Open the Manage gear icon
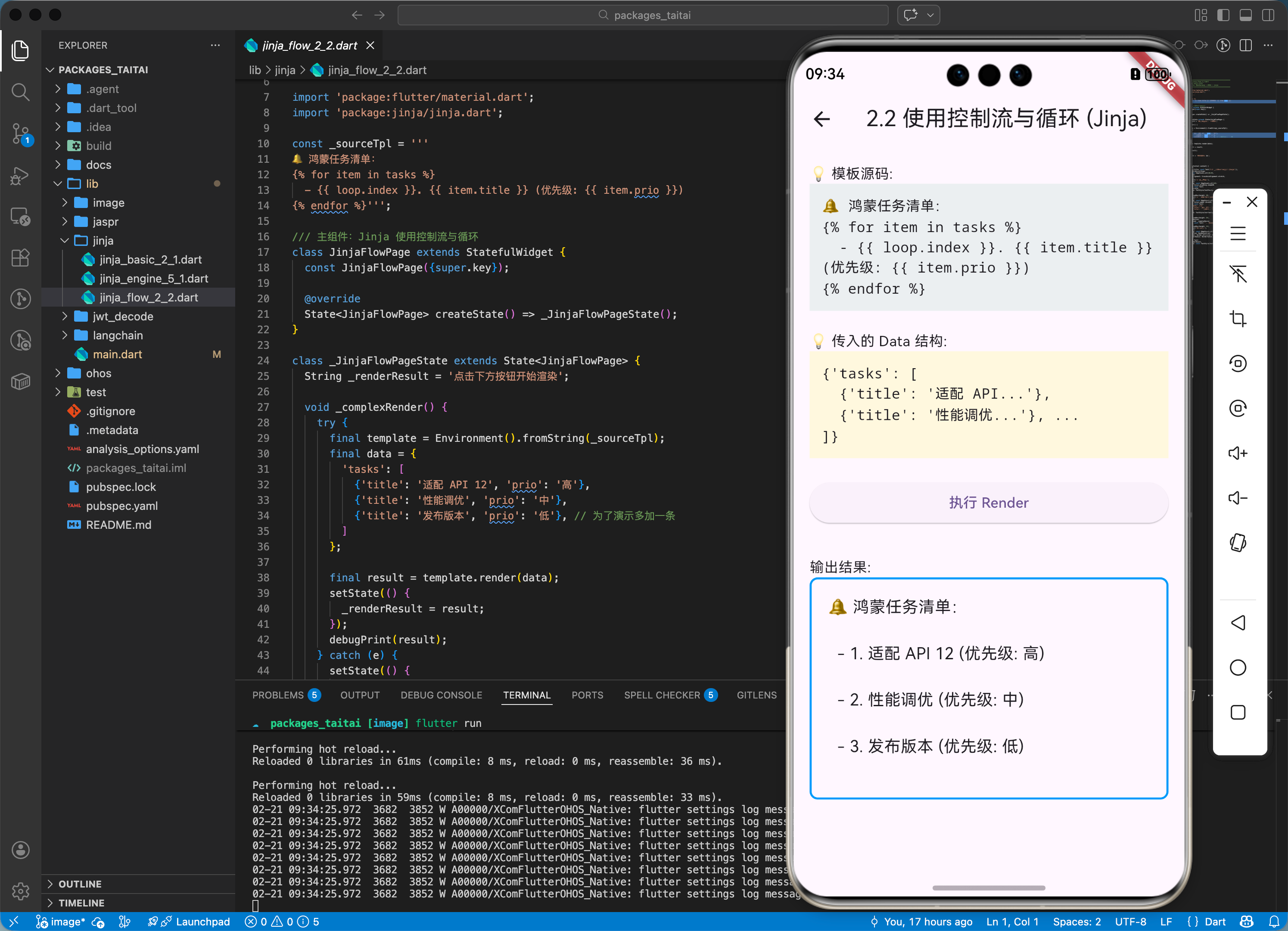 click(20, 891)
